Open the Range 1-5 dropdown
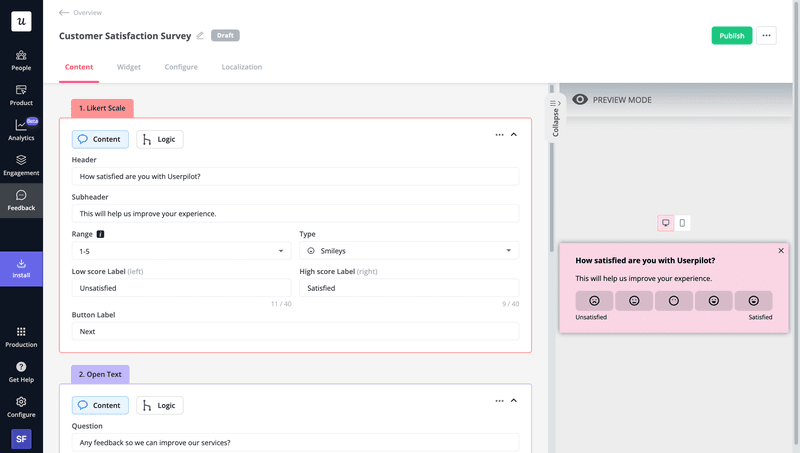The width and height of the screenshot is (800, 453). (x=181, y=251)
